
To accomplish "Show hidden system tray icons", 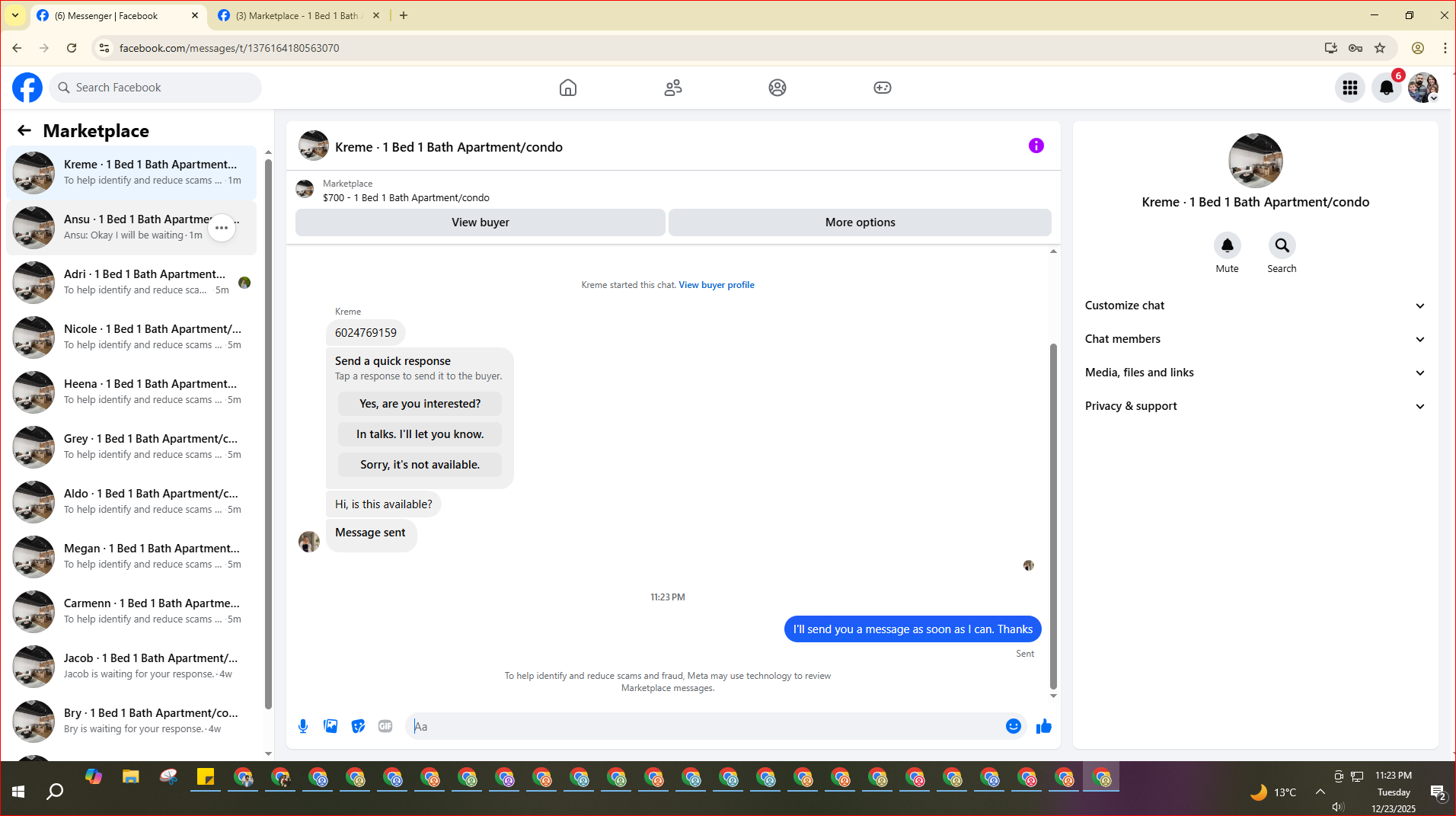I will click(1320, 792).
